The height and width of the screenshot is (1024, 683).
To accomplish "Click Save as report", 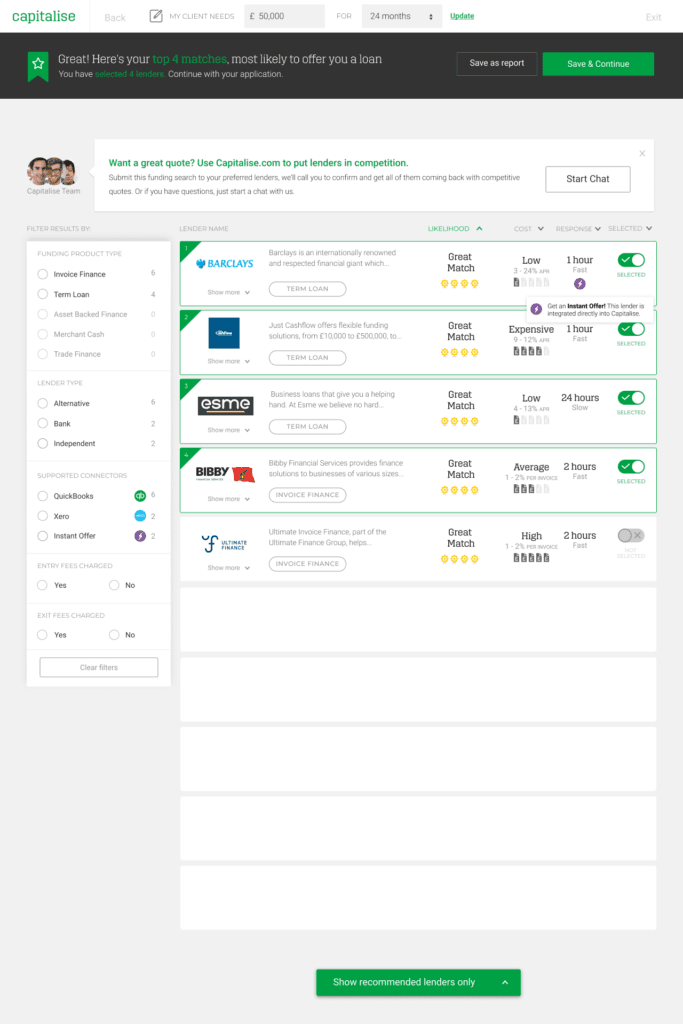I will [x=496, y=63].
